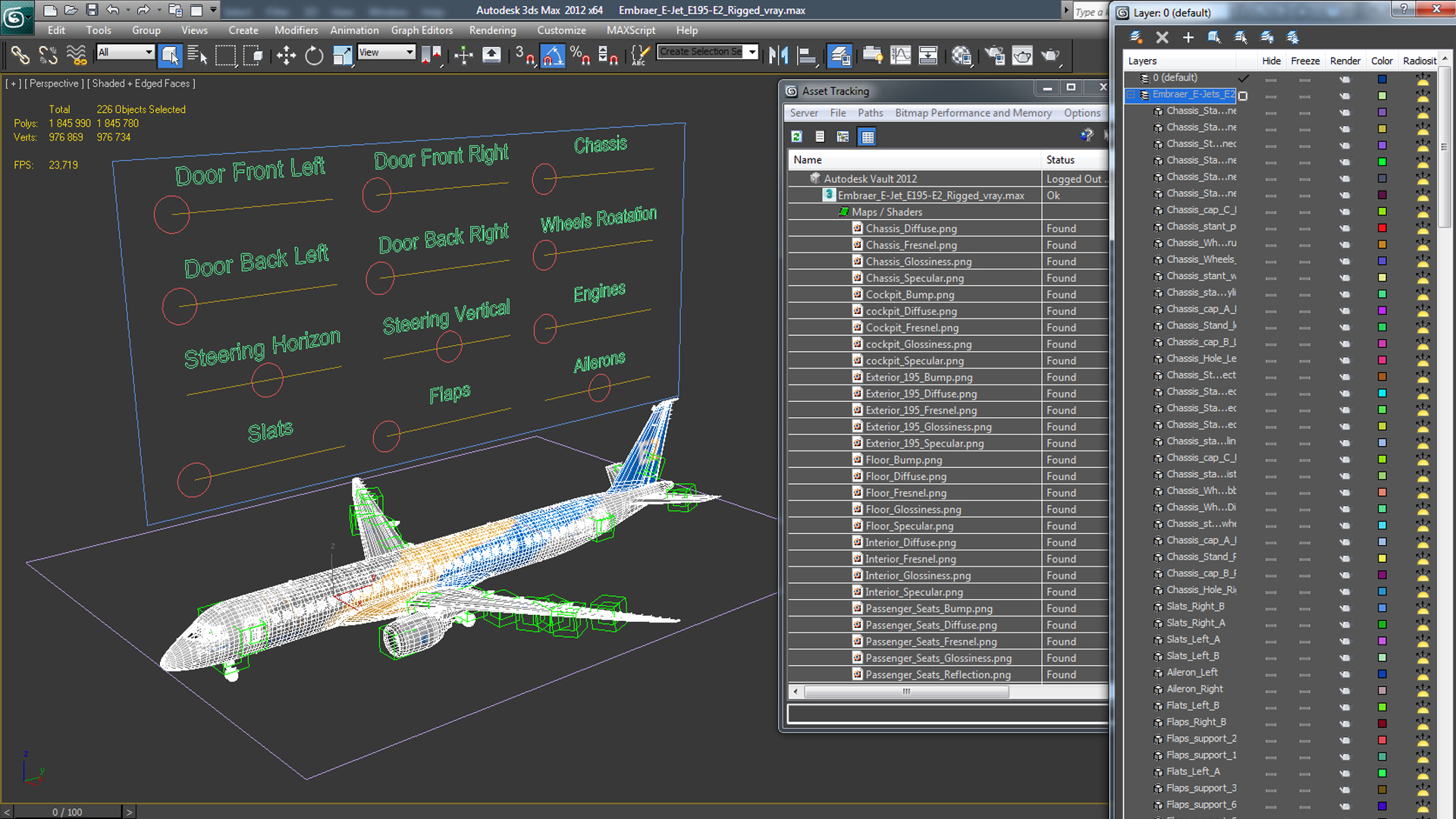The height and width of the screenshot is (819, 1456).
Task: Open the Manage Layers toolbar icon
Action: (x=839, y=55)
